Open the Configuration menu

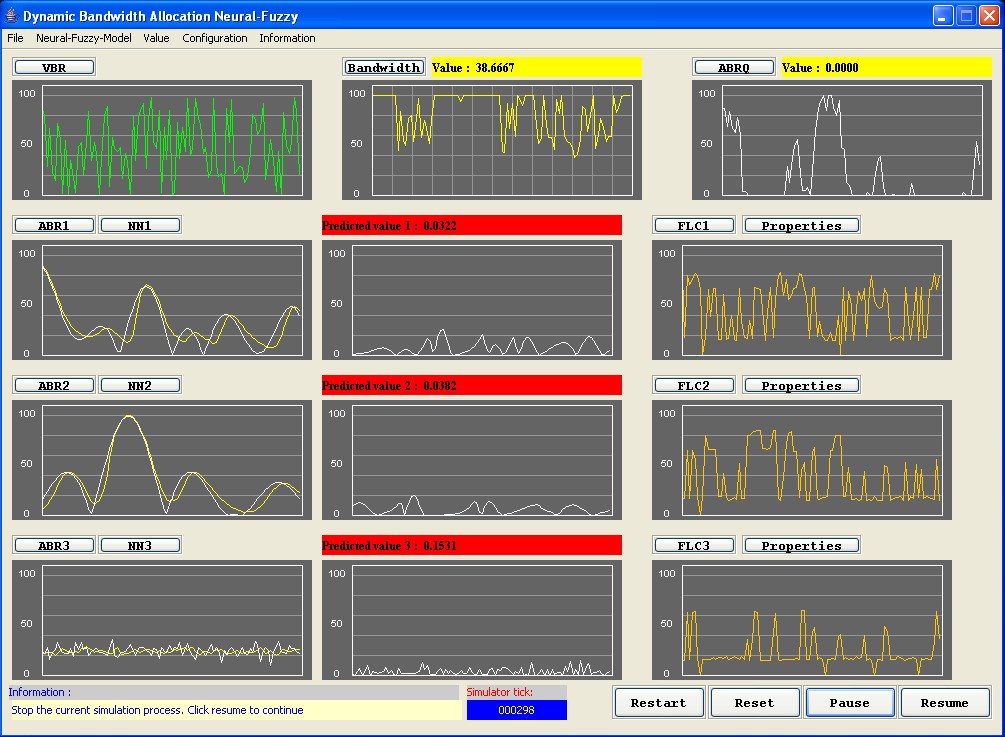point(214,38)
